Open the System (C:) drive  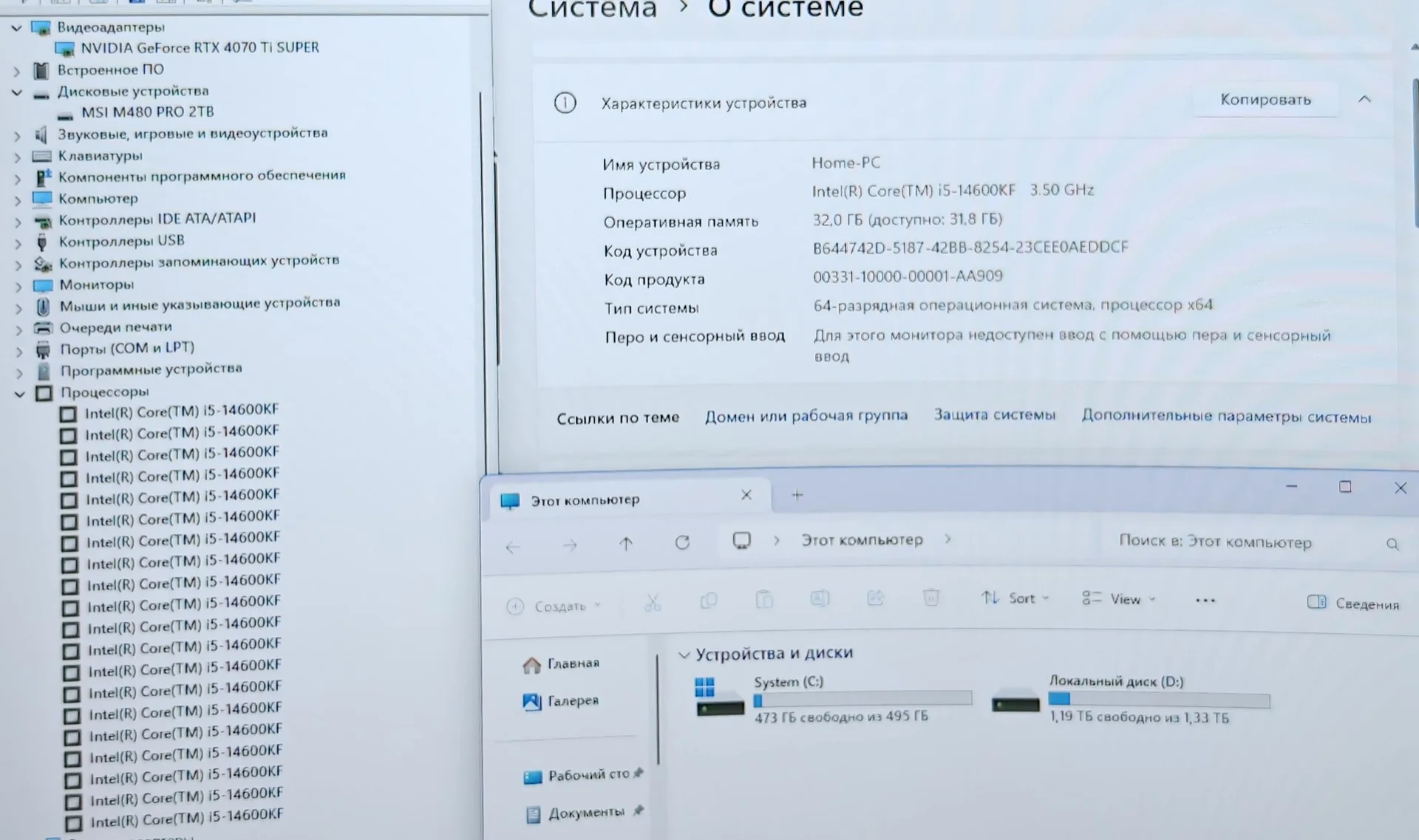pos(834,698)
